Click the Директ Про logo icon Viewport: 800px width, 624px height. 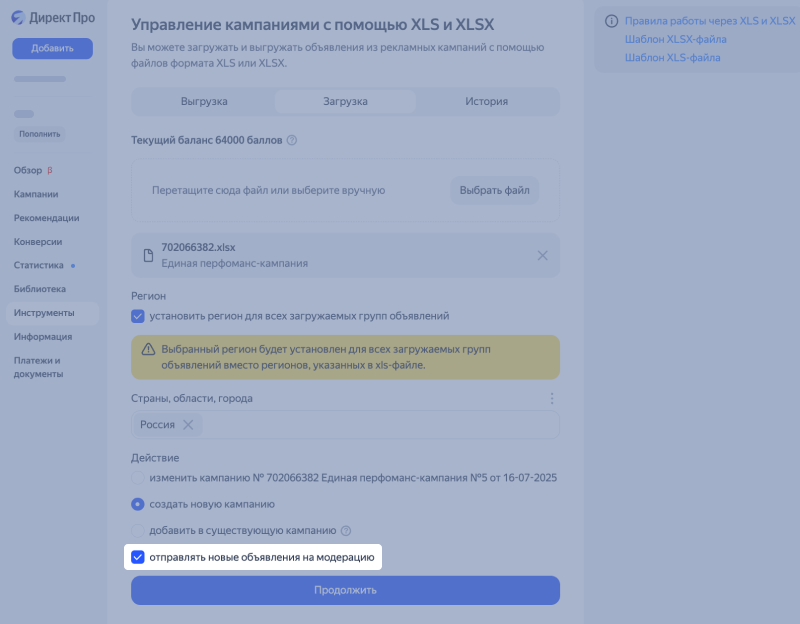pos(18,17)
